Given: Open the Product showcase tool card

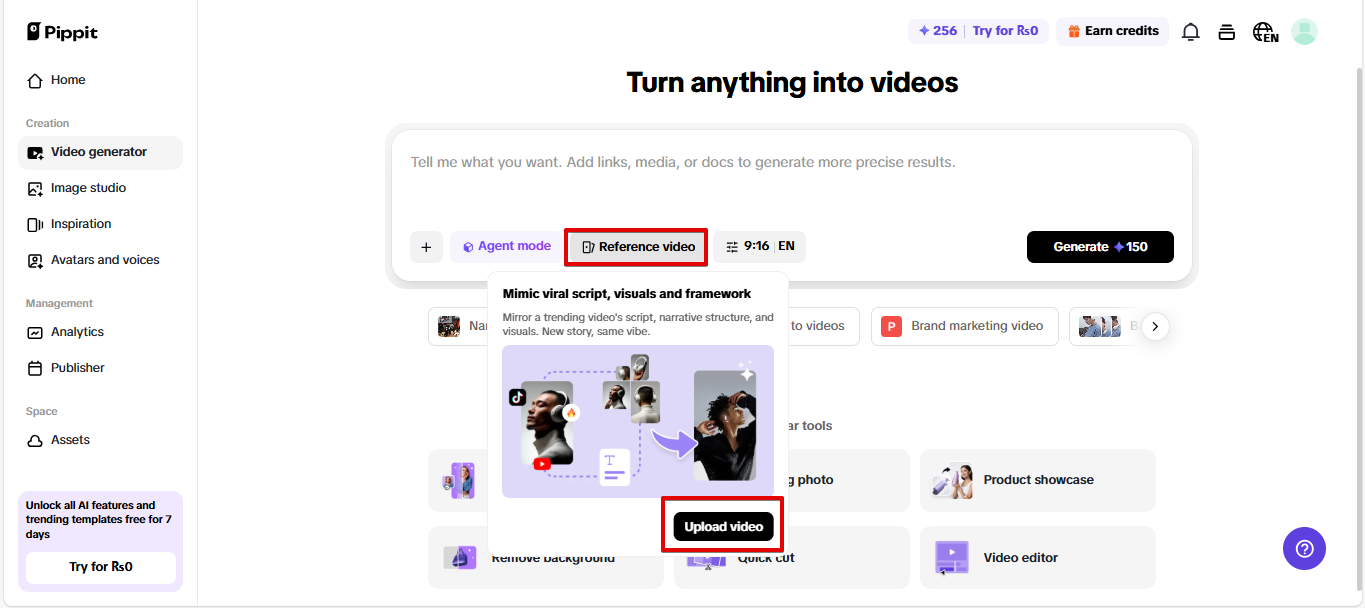Looking at the screenshot, I should pyautogui.click(x=1037, y=480).
